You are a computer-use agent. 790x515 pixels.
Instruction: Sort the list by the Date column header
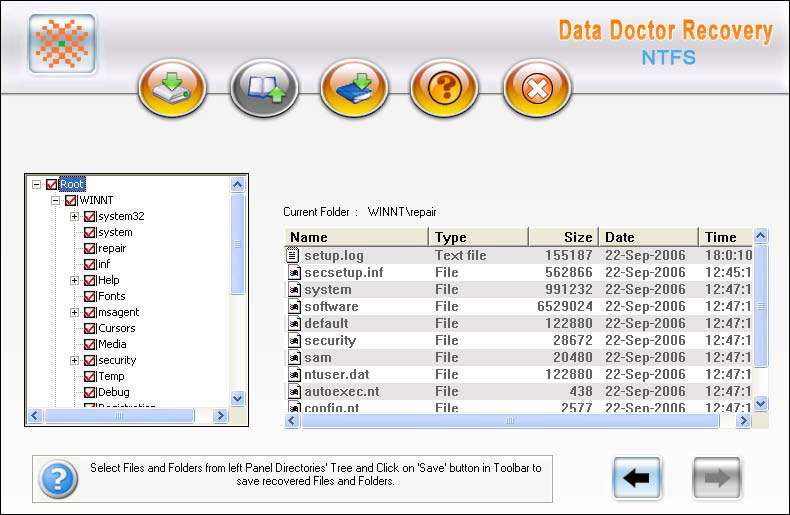(649, 237)
